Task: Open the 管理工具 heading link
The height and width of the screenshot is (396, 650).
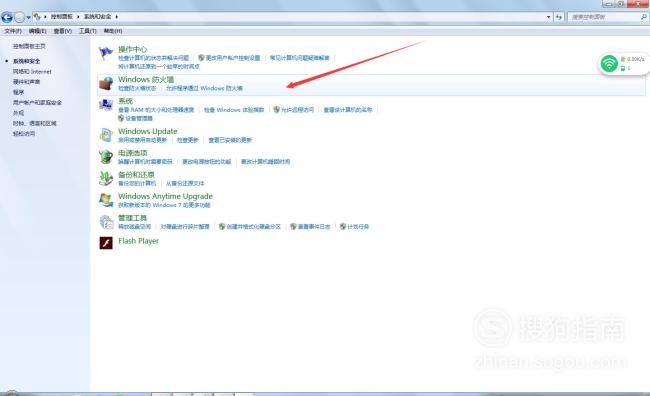Action: click(x=132, y=218)
